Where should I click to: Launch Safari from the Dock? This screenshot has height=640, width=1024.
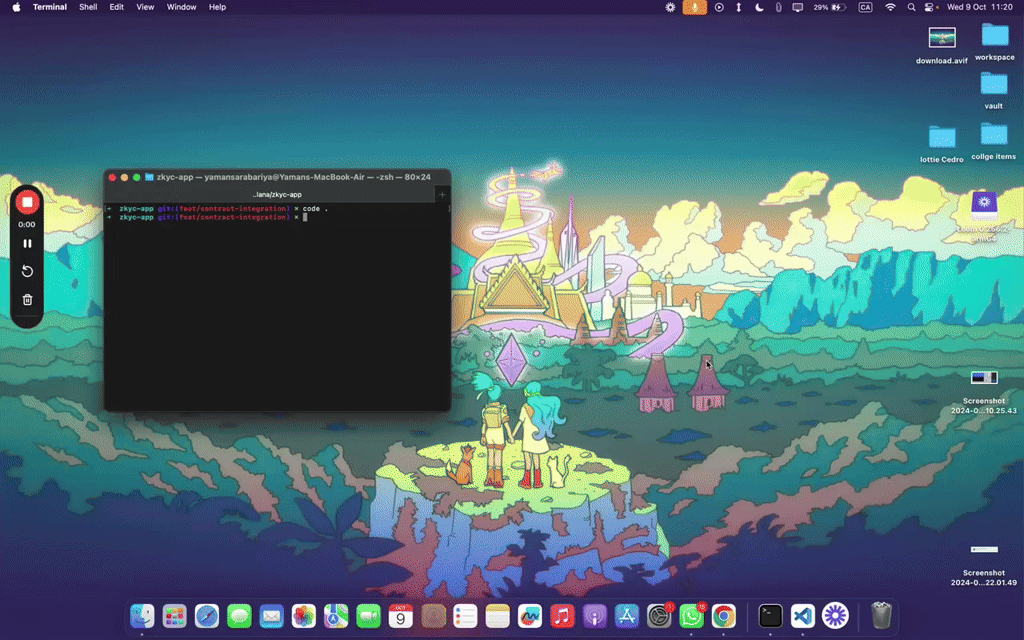[x=206, y=615]
